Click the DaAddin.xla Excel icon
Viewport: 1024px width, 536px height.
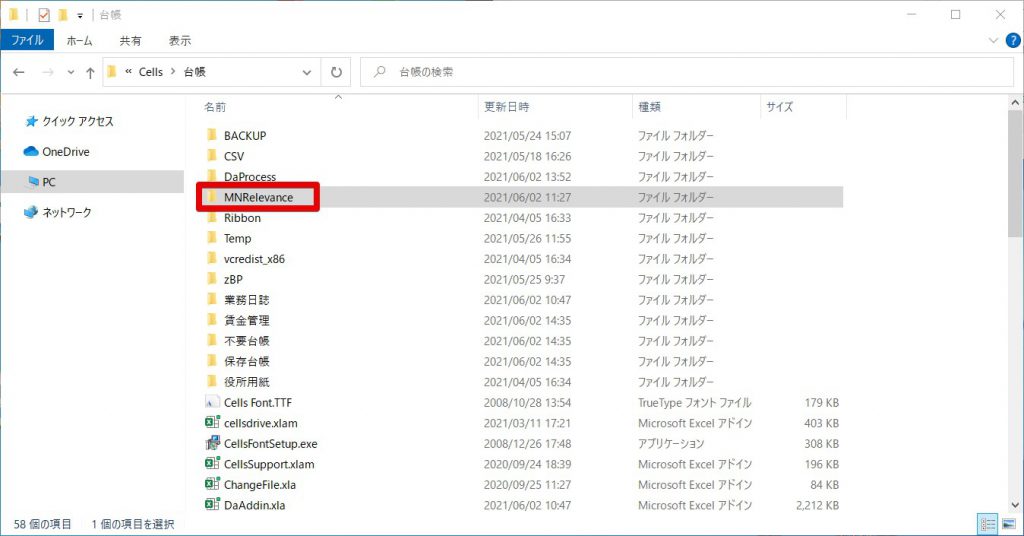pos(212,505)
